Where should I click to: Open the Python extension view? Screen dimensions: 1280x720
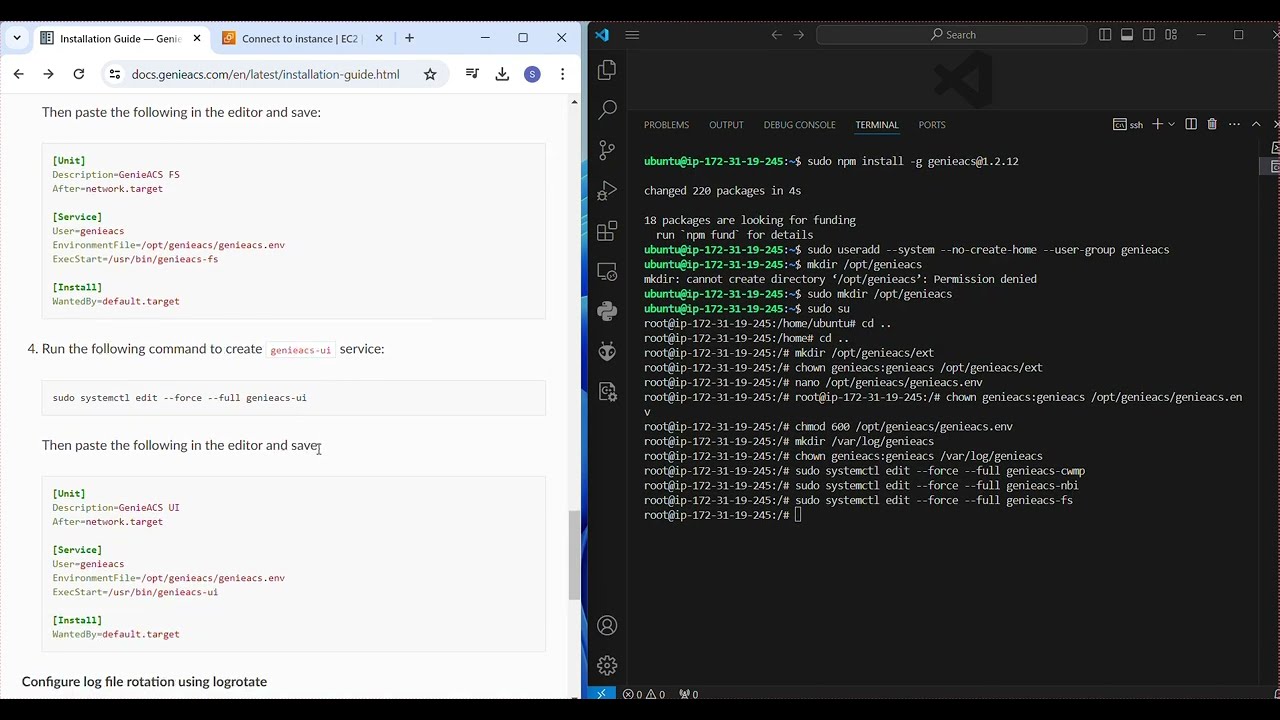coord(607,311)
